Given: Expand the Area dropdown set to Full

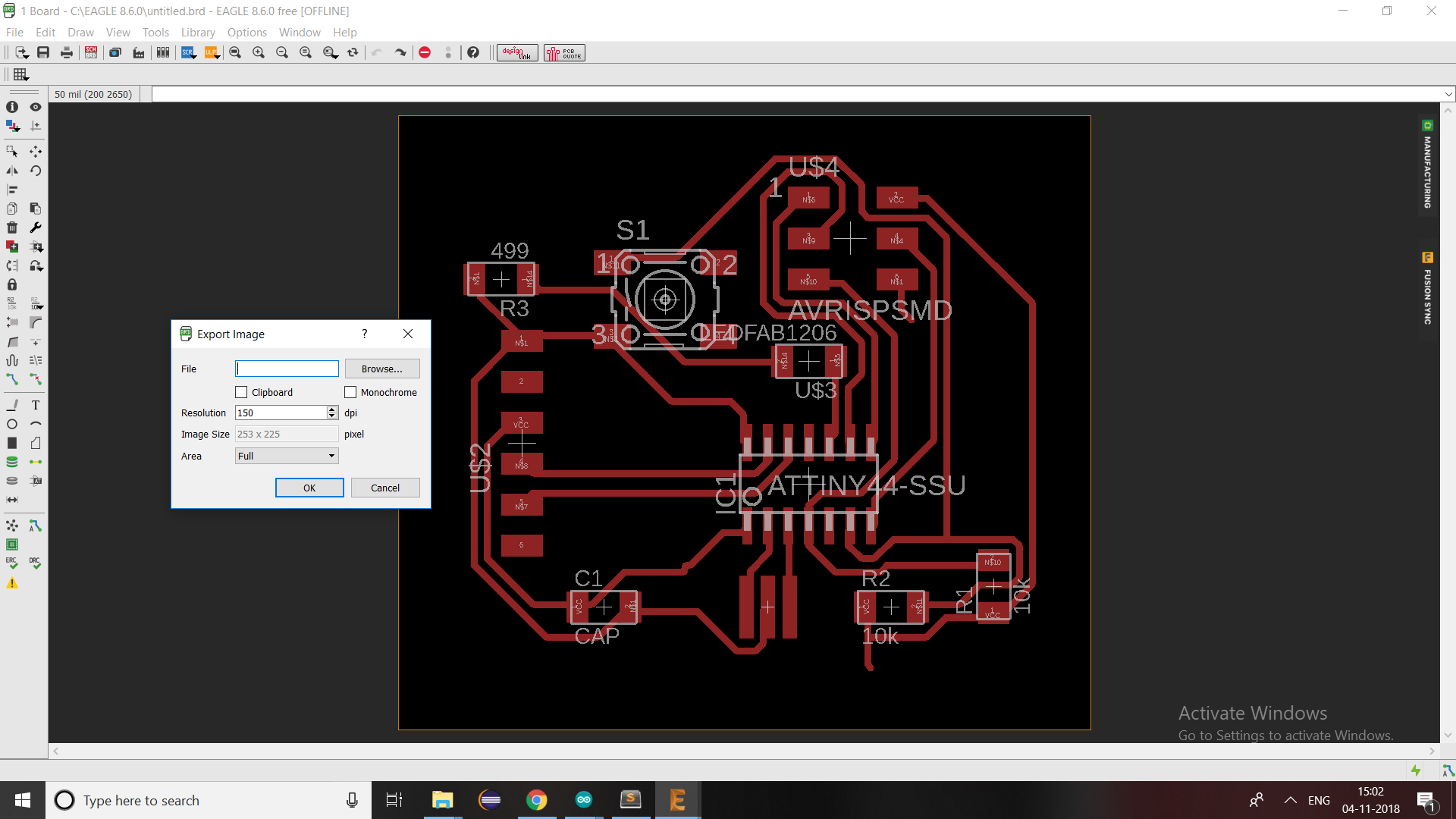Looking at the screenshot, I should tap(287, 456).
